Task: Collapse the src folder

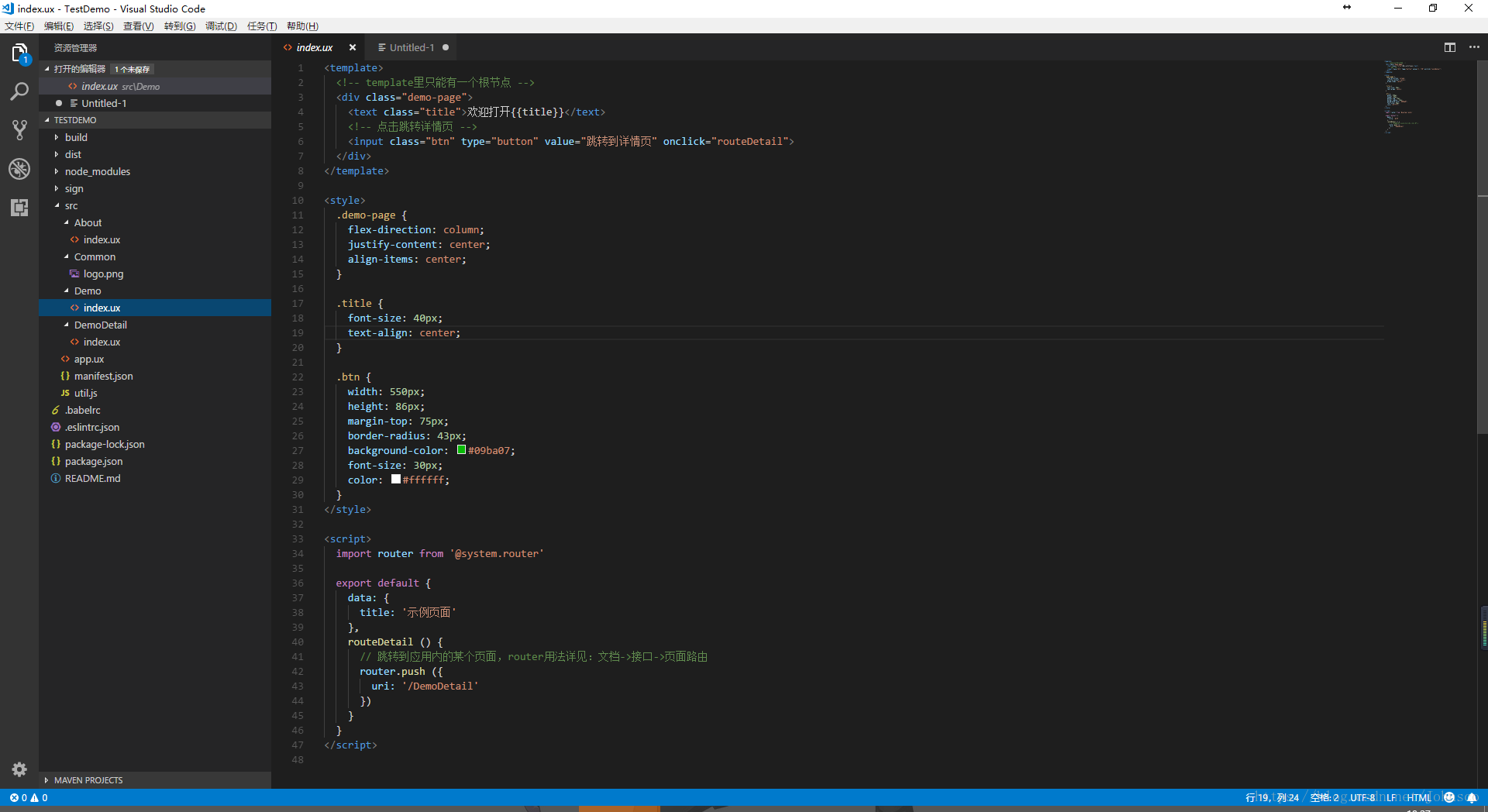Action: click(57, 205)
